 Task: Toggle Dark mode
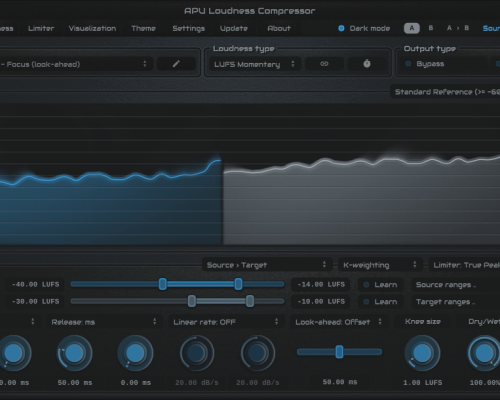pyautogui.click(x=364, y=28)
